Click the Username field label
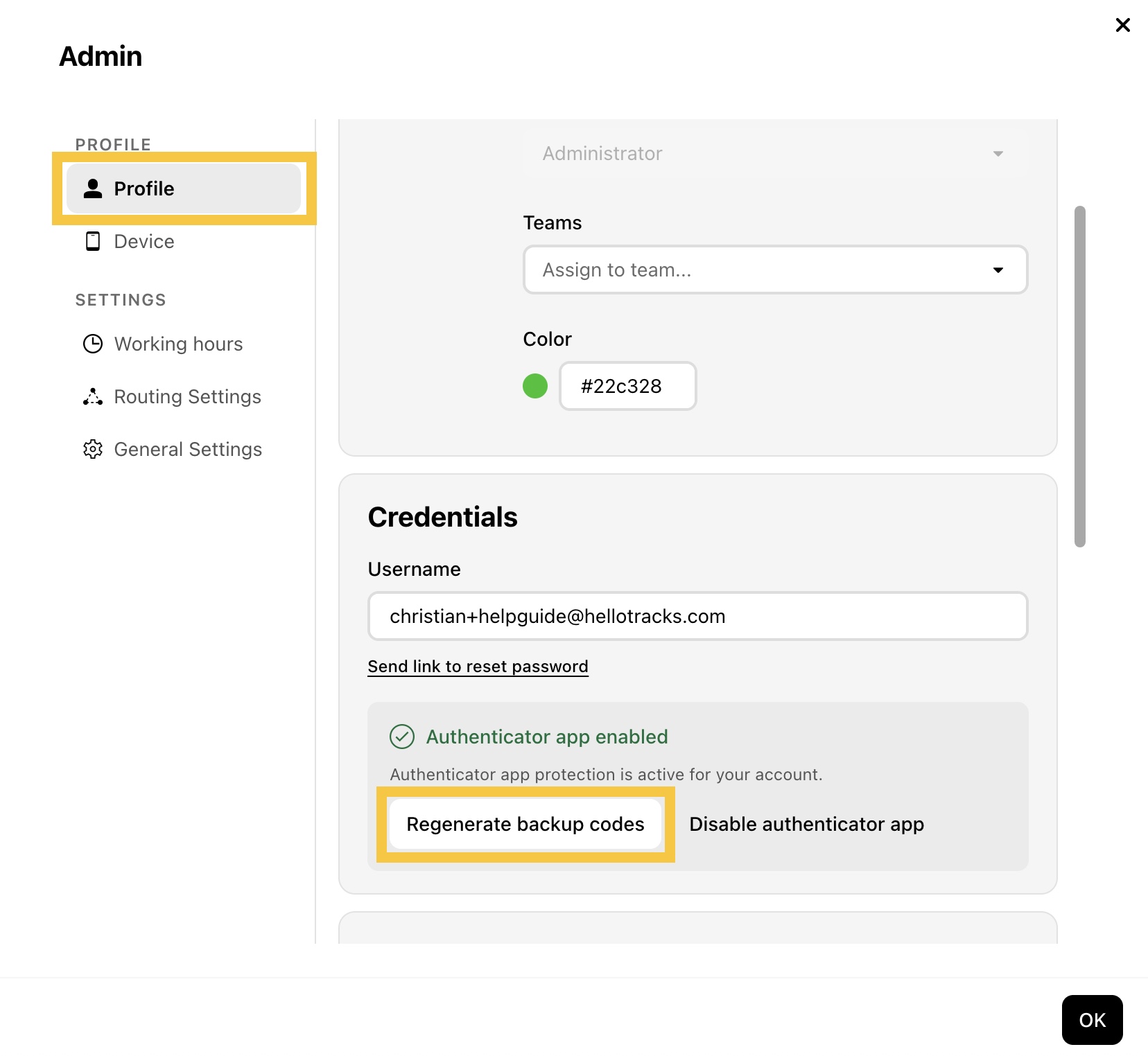This screenshot has width=1148, height=1056. 415,569
